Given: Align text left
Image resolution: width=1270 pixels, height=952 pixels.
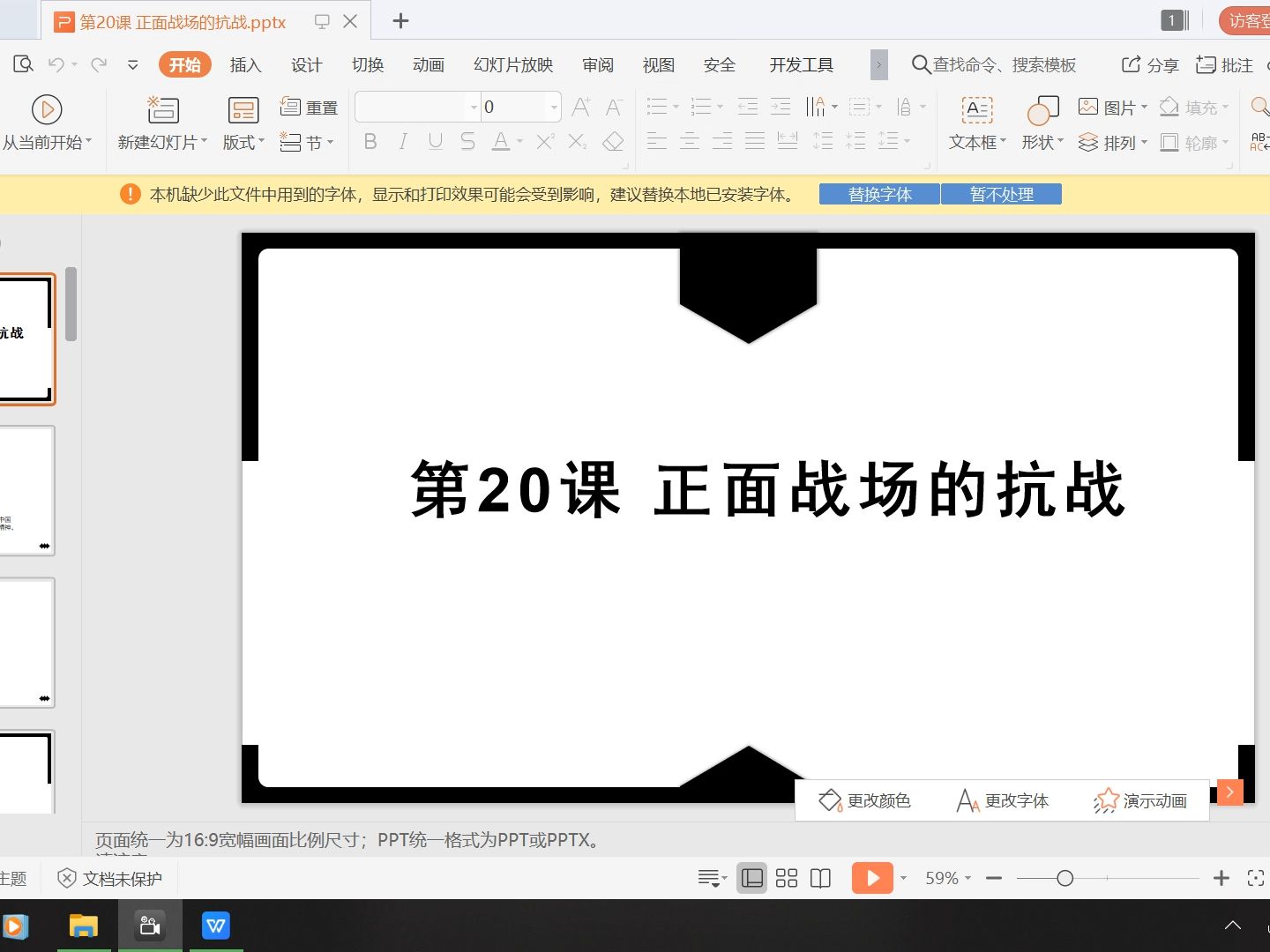Looking at the screenshot, I should click(x=657, y=141).
